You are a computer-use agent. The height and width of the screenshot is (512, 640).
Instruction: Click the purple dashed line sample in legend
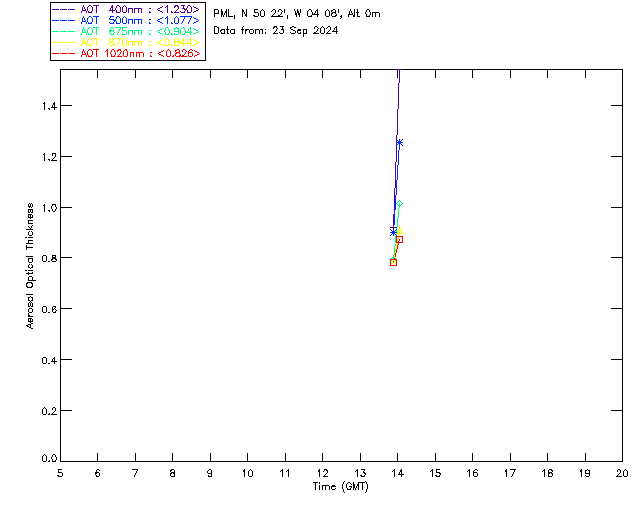[x=64, y=10]
